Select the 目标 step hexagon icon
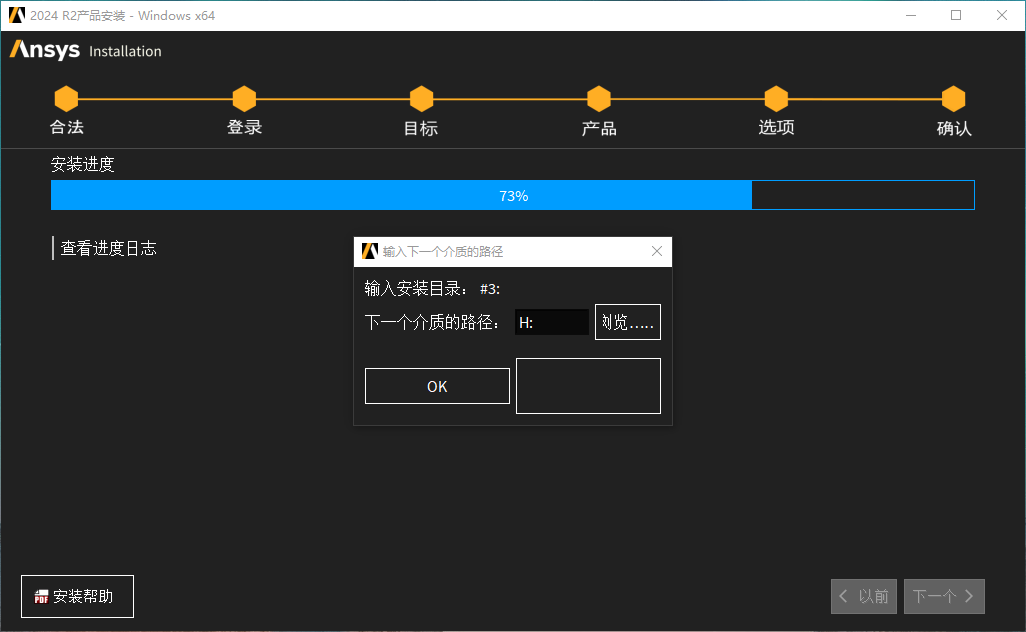This screenshot has width=1026, height=632. coord(421,97)
